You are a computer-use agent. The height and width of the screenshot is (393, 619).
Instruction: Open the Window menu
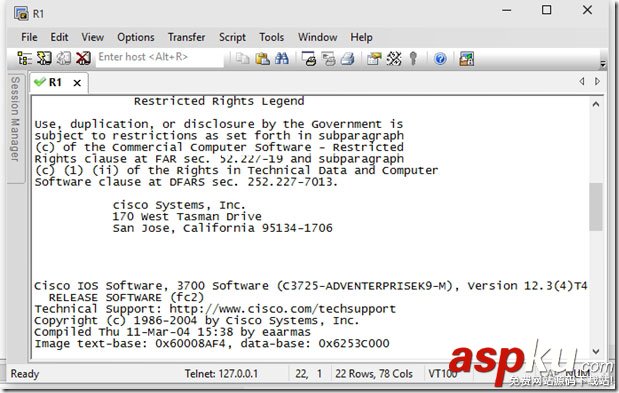point(317,37)
